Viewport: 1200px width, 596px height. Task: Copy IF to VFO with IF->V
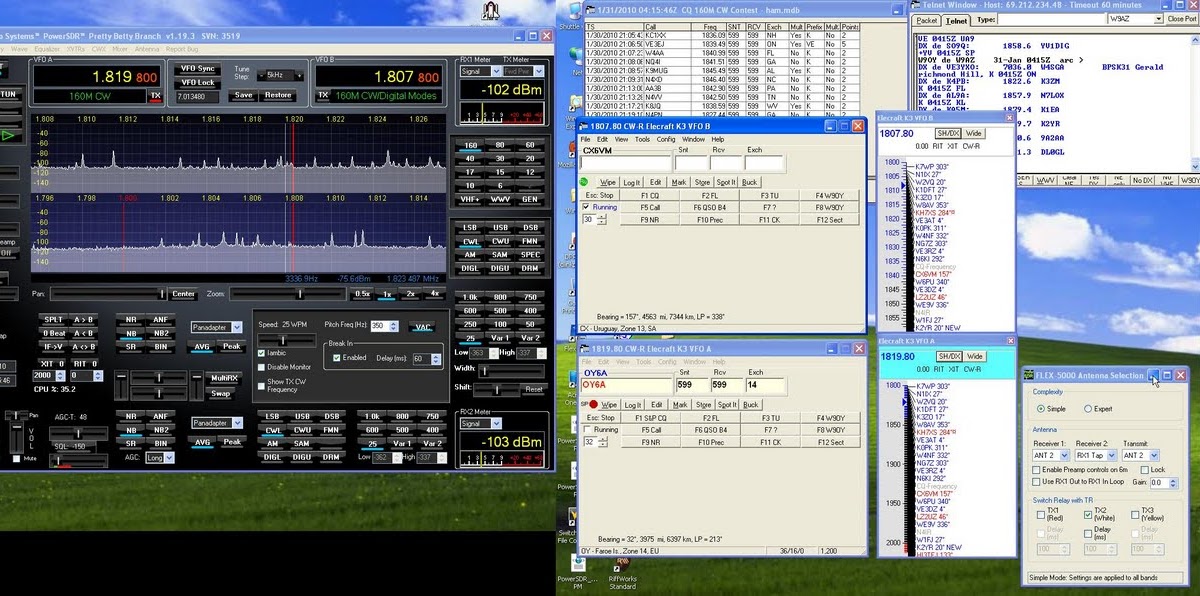tap(52, 347)
